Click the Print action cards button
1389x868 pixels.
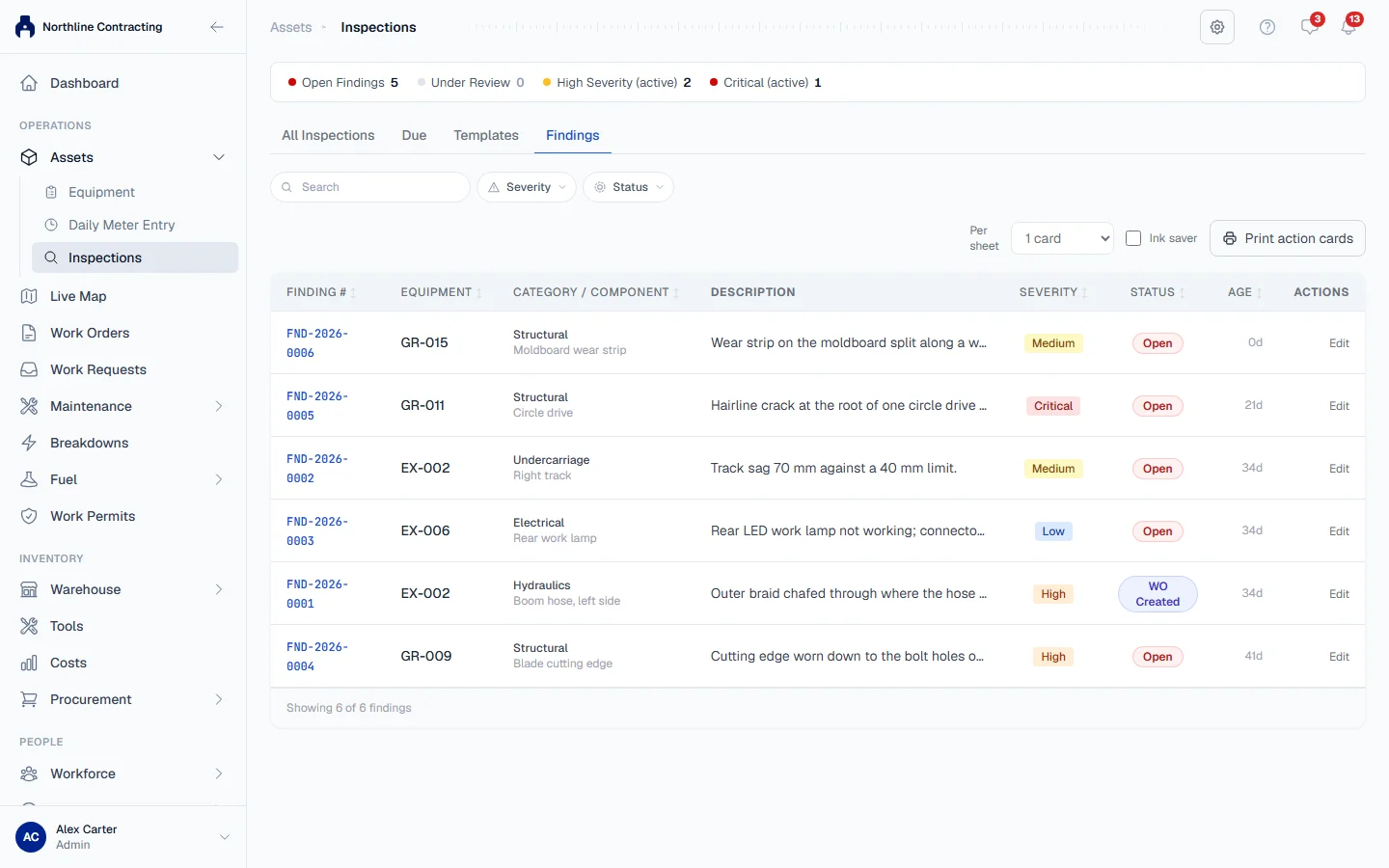click(1288, 238)
